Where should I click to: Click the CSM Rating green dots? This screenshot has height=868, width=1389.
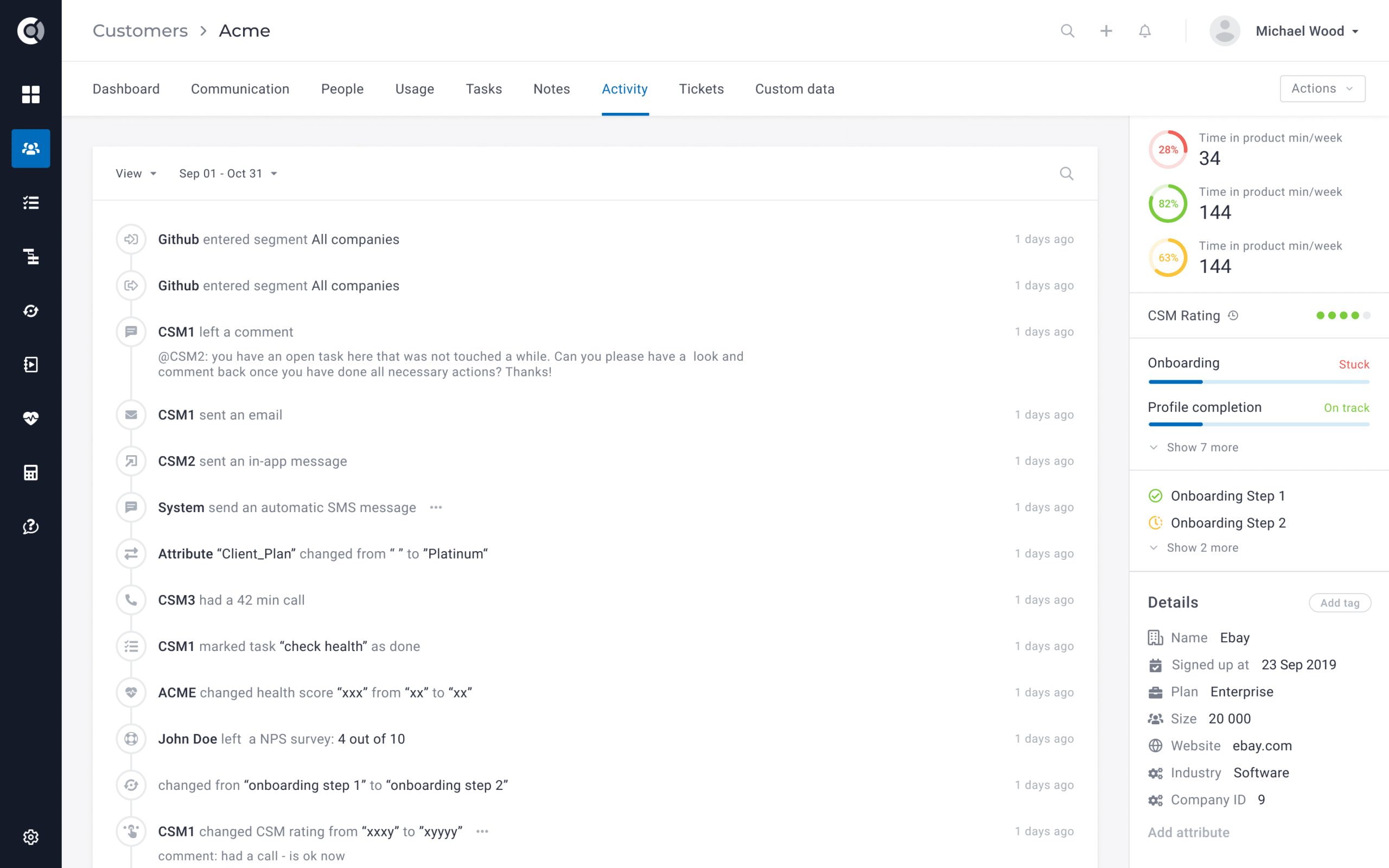[1343, 315]
